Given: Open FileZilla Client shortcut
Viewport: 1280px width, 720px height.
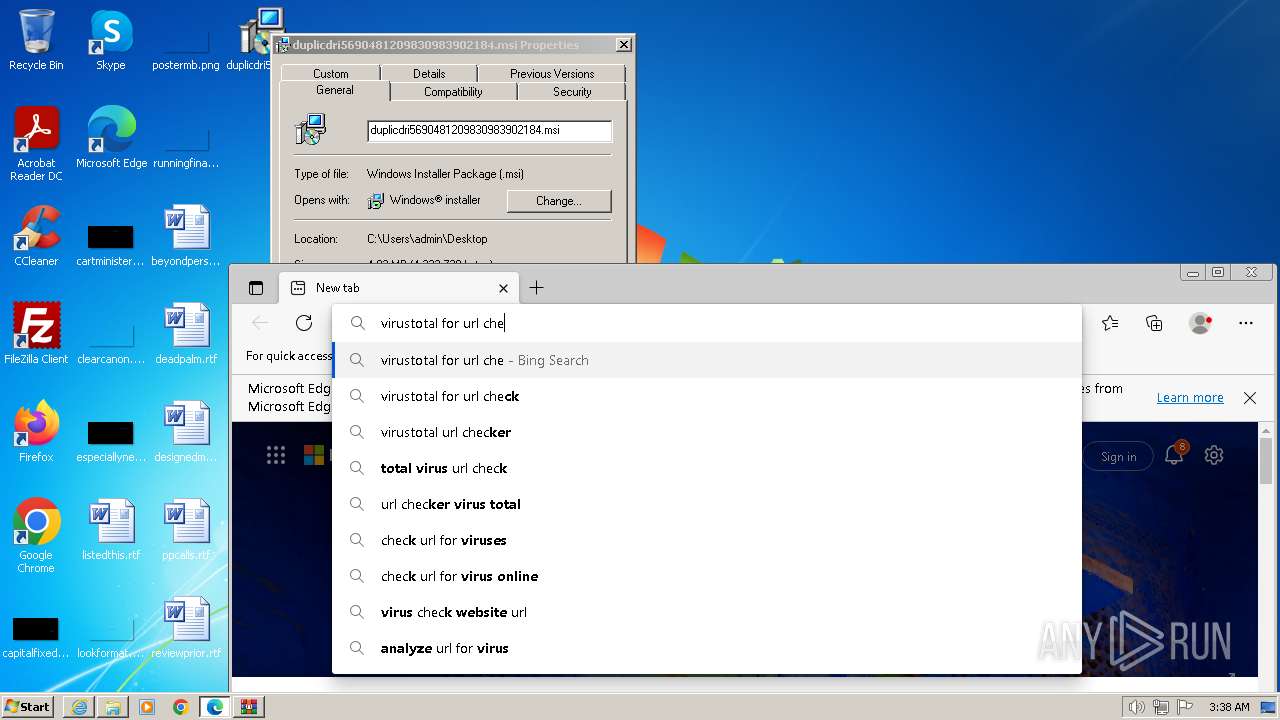Looking at the screenshot, I should tap(36, 333).
